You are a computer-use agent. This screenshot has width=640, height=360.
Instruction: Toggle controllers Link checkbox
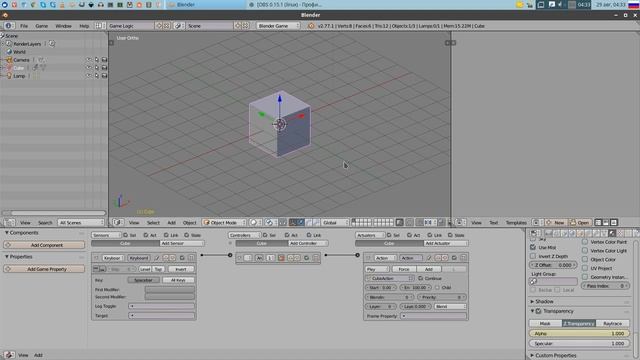309,235
